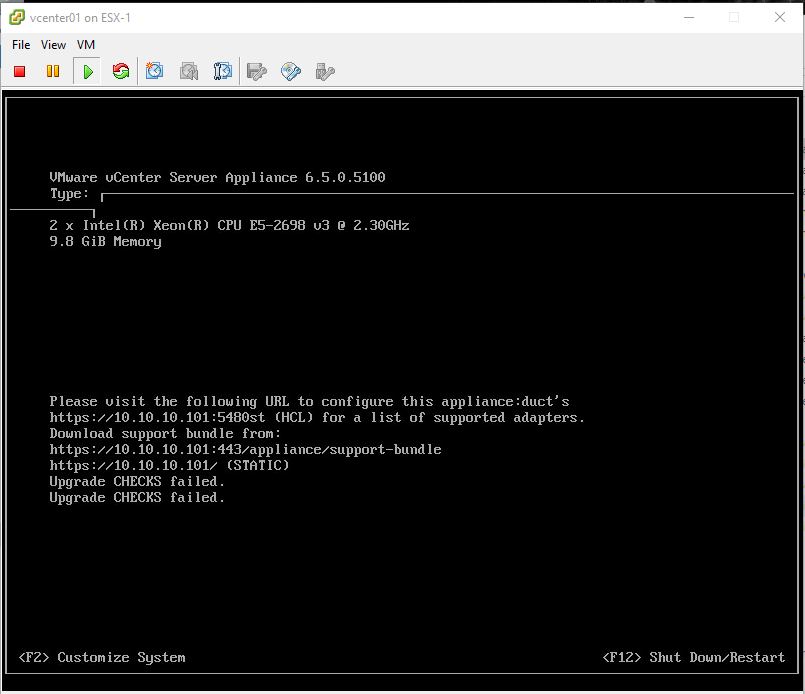This screenshot has height=694, width=805.
Task: Click the https://10.10.10.101/ (STATIC) line
Action: coord(169,465)
